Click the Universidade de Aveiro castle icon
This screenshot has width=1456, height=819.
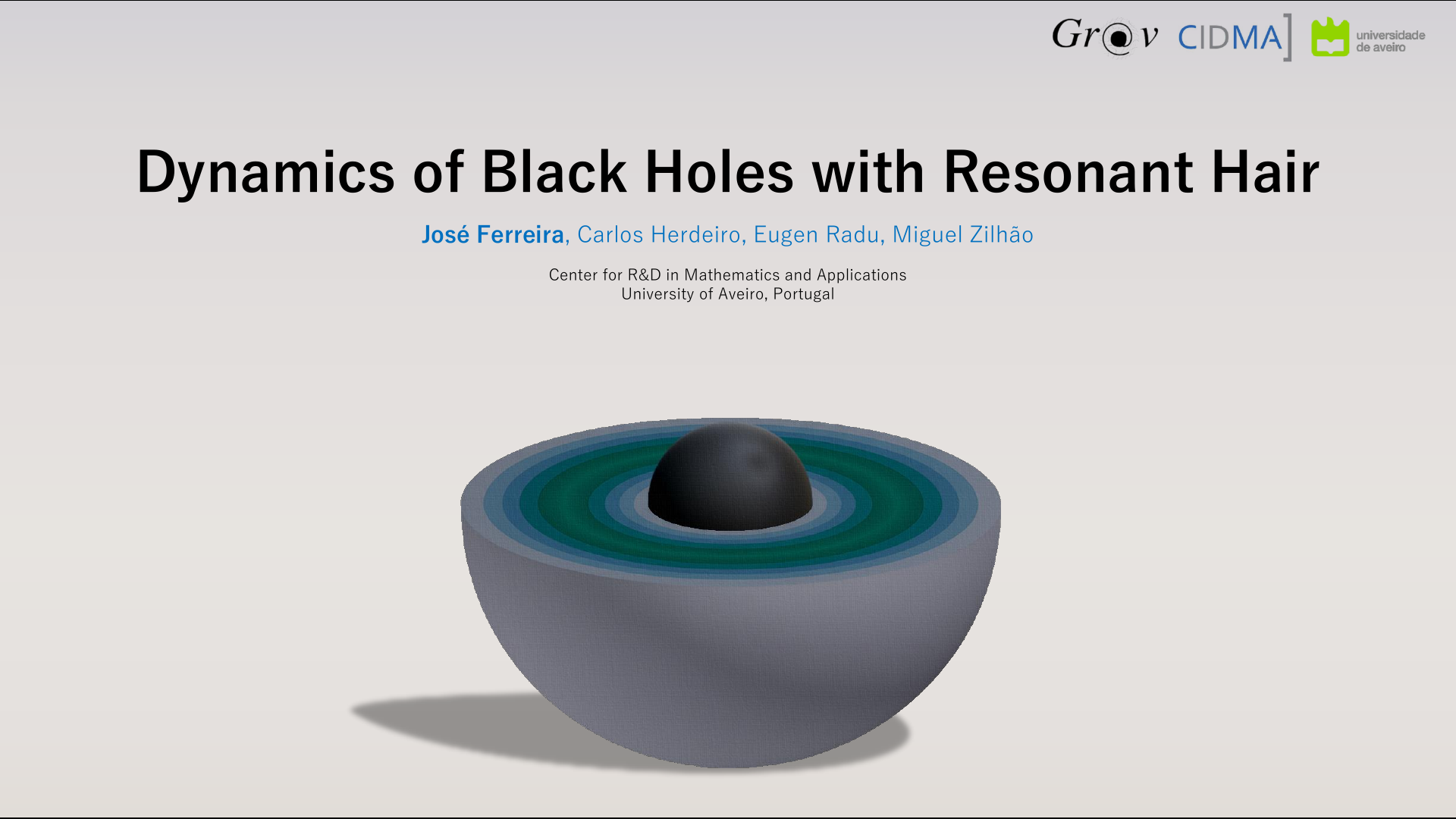[1330, 36]
